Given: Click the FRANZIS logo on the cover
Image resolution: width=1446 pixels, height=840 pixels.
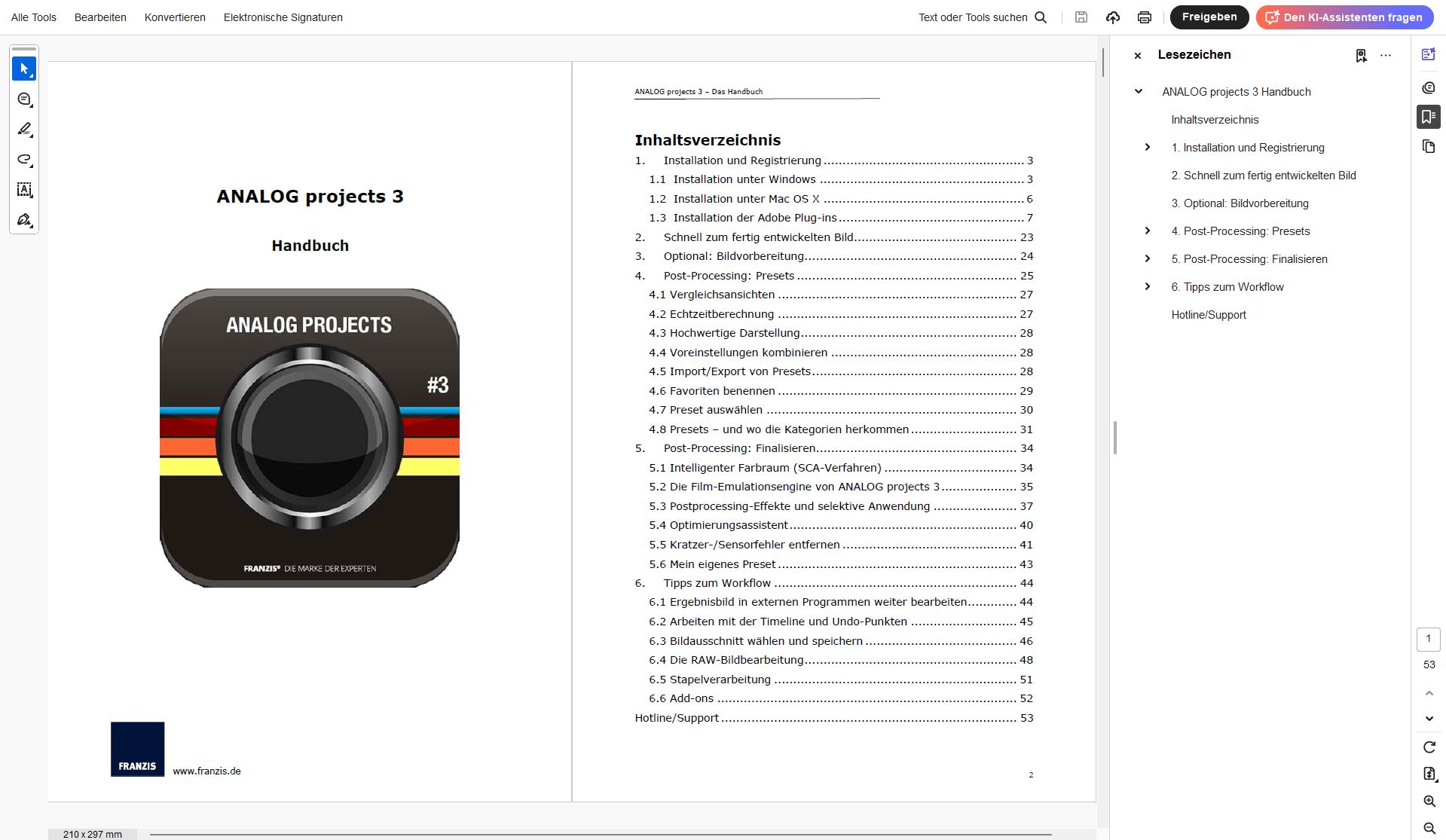Looking at the screenshot, I should pyautogui.click(x=137, y=749).
